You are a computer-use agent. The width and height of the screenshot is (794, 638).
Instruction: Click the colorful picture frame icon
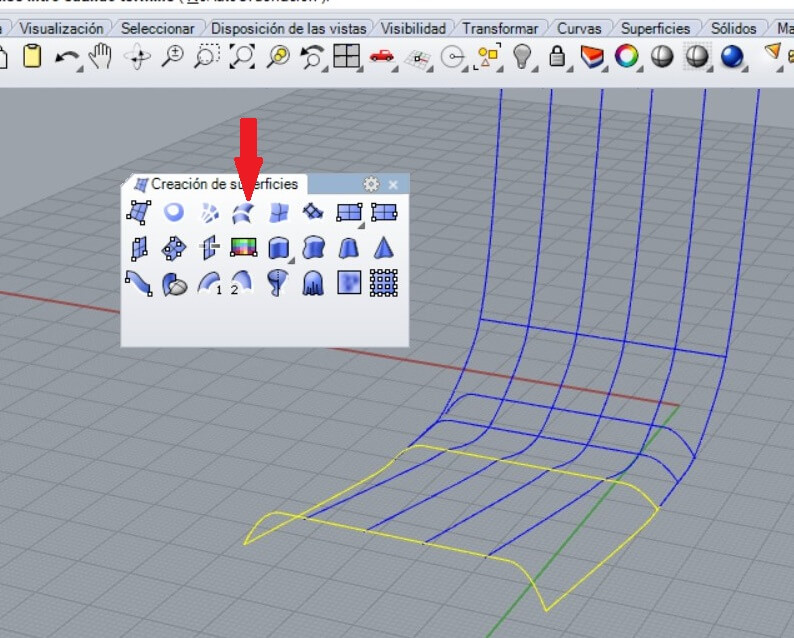click(243, 247)
